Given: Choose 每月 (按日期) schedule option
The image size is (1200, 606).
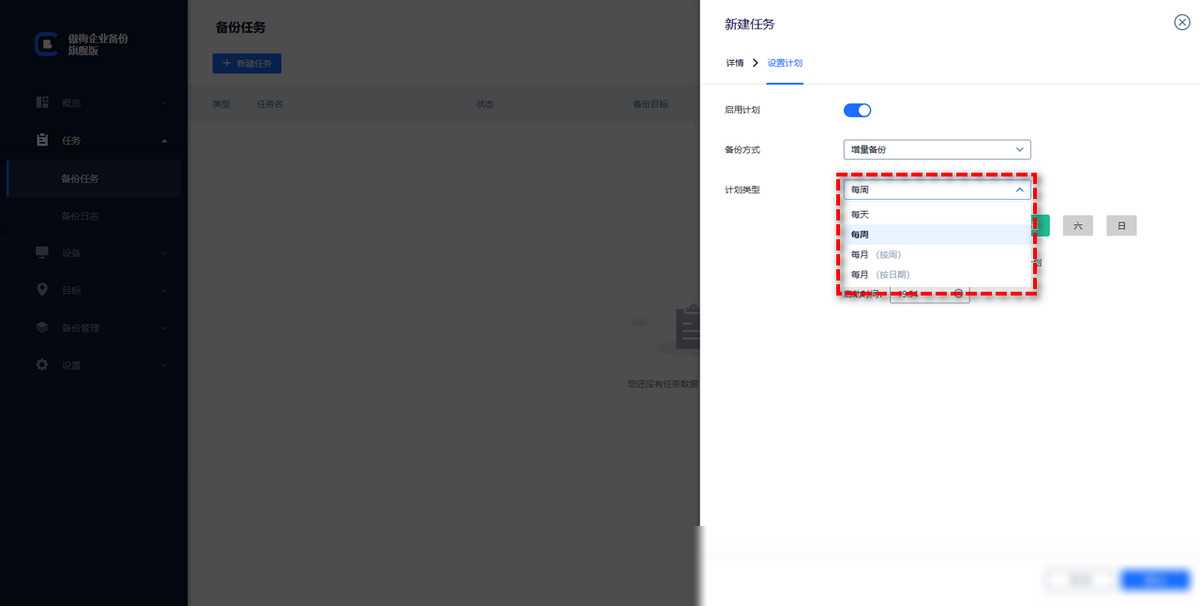Looking at the screenshot, I should point(937,274).
